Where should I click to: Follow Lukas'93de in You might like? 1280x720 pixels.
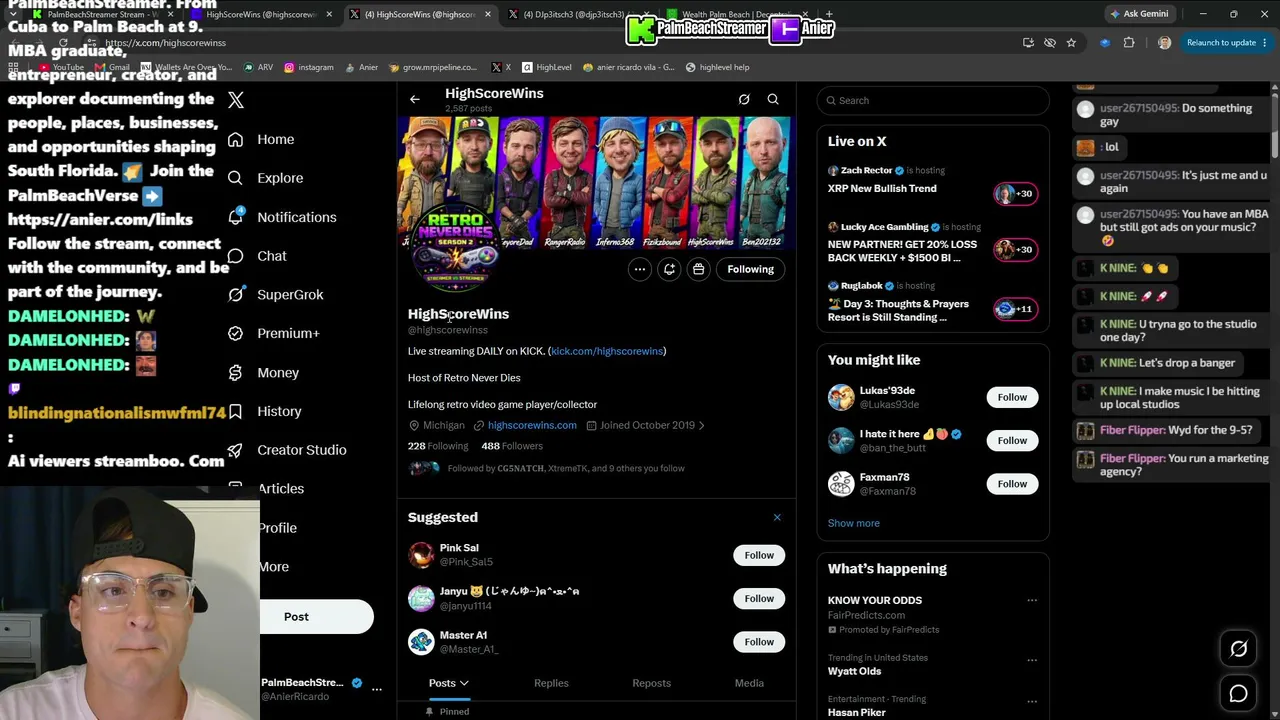(x=1012, y=397)
